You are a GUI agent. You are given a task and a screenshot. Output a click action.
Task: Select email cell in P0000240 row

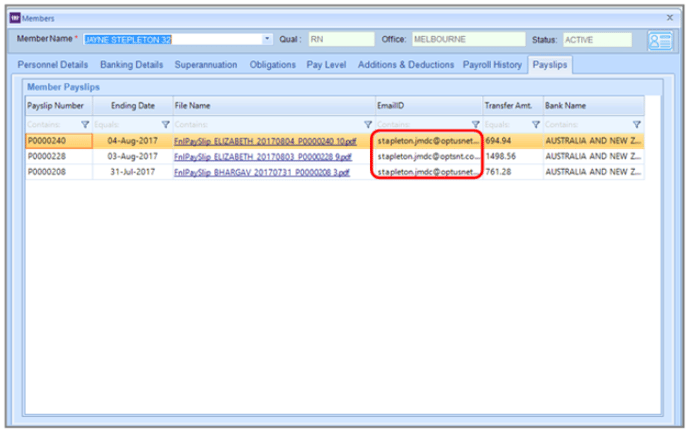pos(429,141)
